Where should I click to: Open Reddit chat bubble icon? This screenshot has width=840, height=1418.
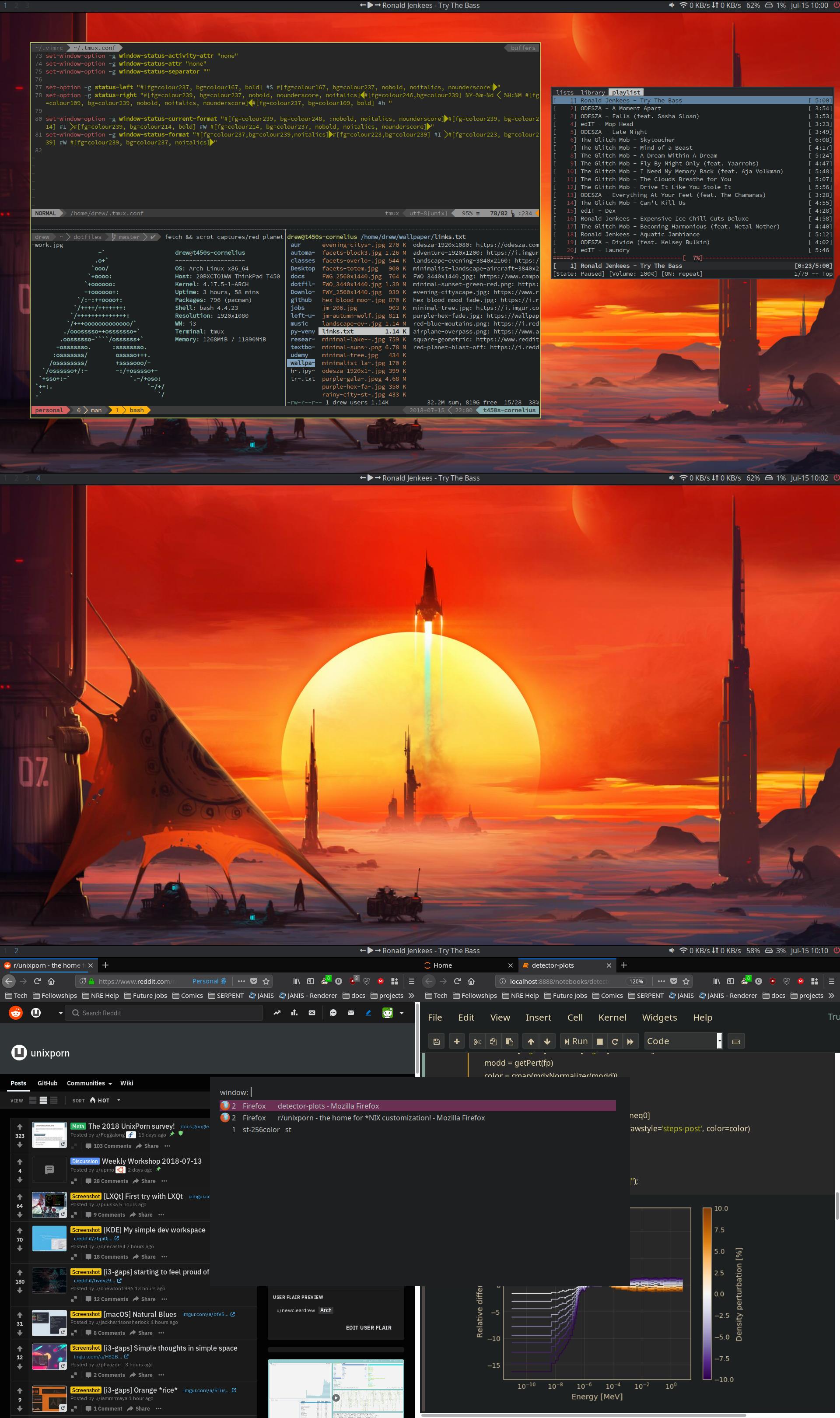333,1013
